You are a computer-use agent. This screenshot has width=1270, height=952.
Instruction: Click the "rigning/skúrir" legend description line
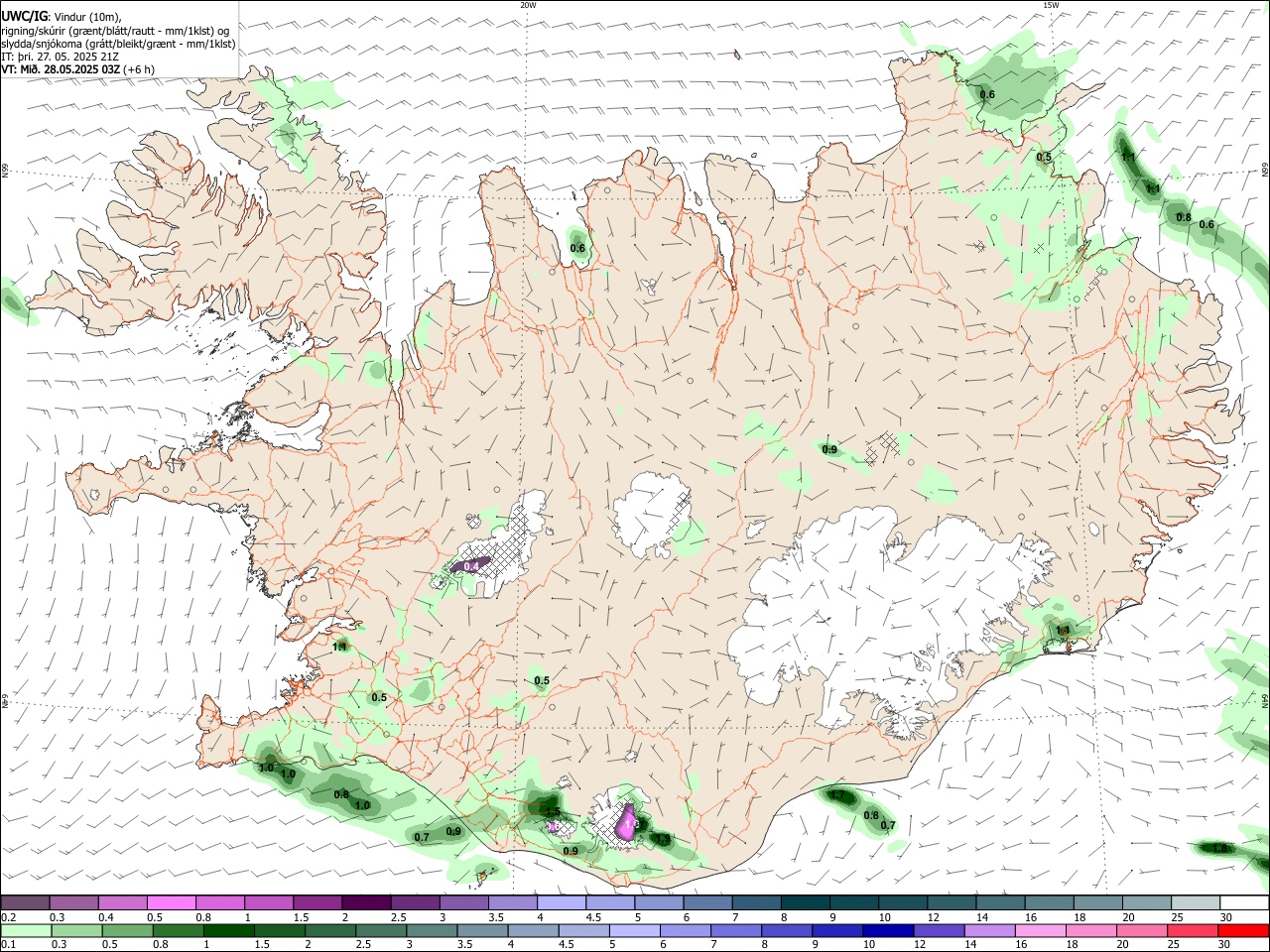115,31
